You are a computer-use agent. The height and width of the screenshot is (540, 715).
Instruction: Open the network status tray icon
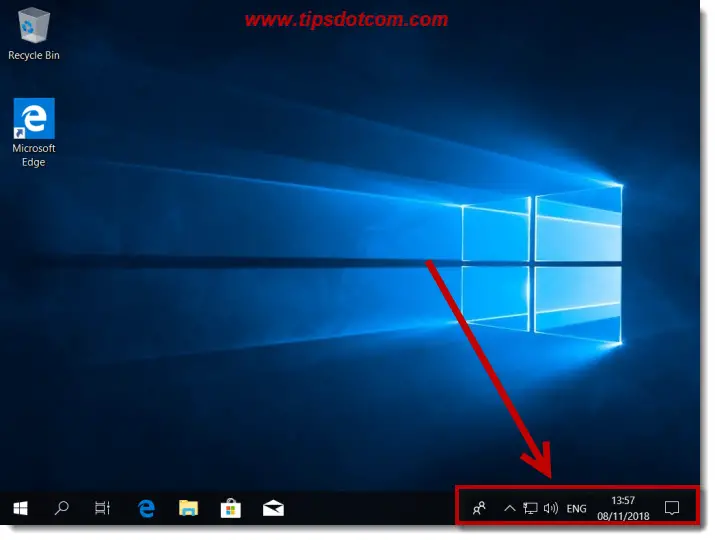pyautogui.click(x=530, y=508)
